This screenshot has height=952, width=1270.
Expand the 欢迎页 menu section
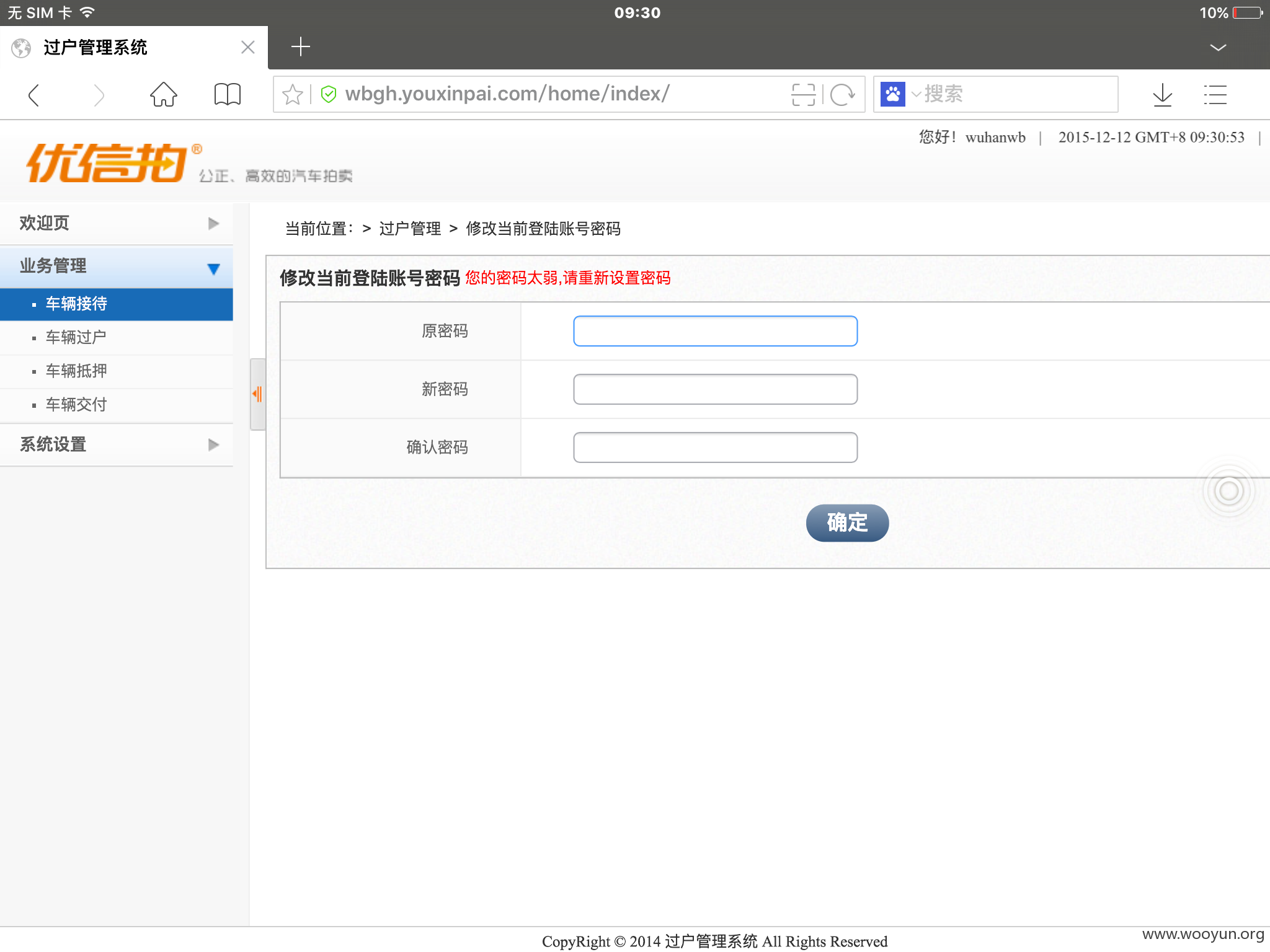(x=117, y=223)
